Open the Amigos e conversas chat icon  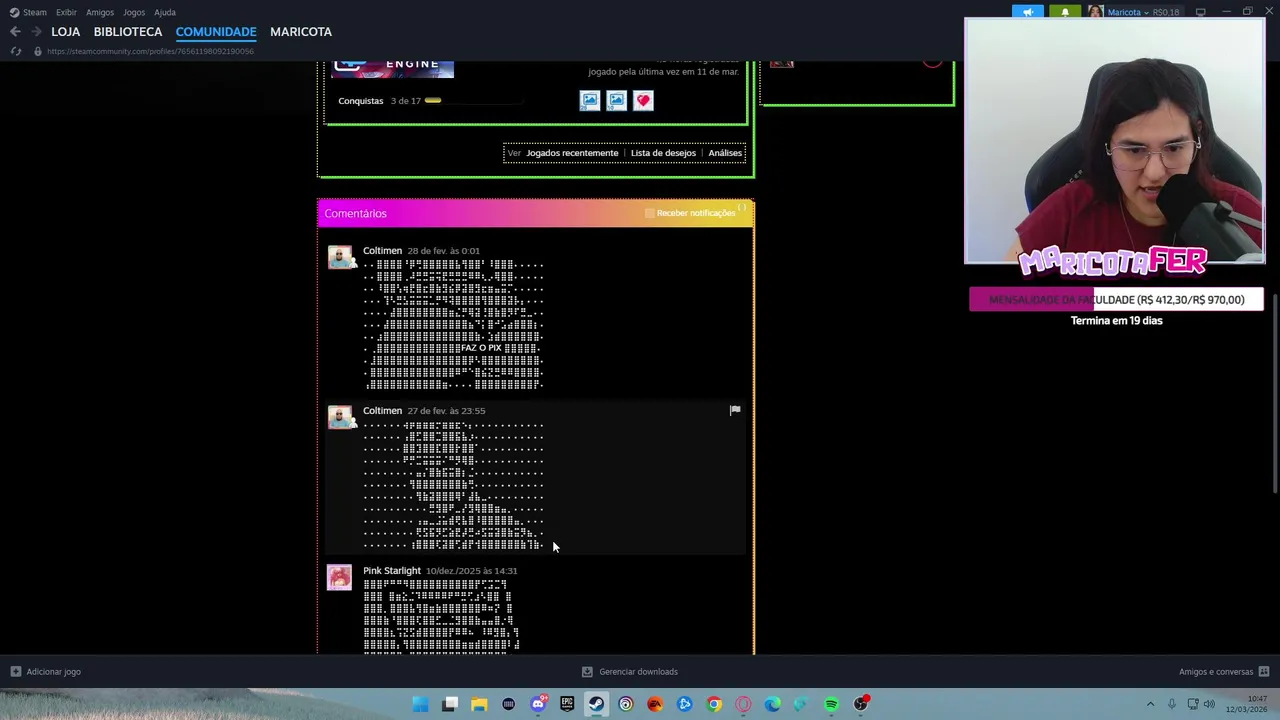(1264, 672)
